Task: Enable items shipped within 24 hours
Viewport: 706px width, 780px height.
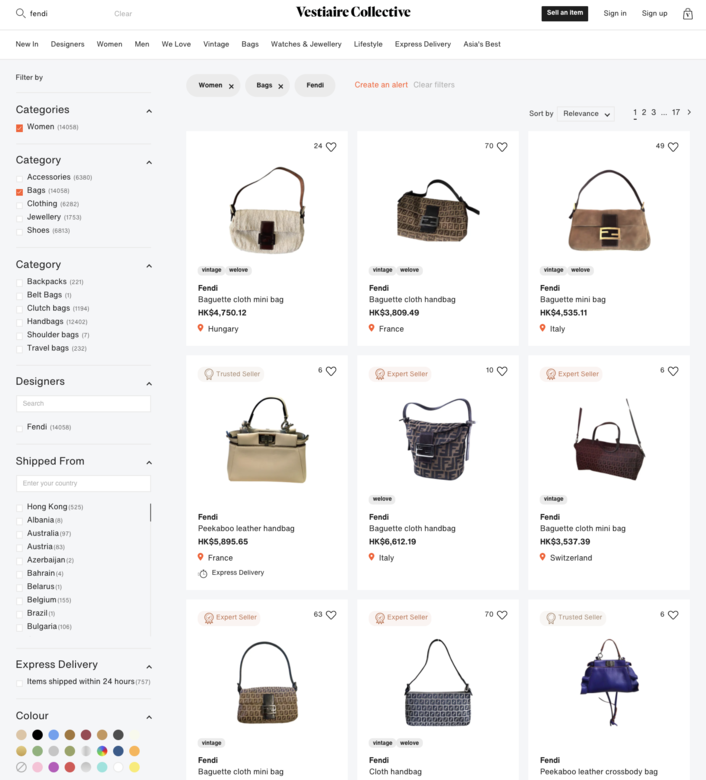Action: [x=19, y=683]
